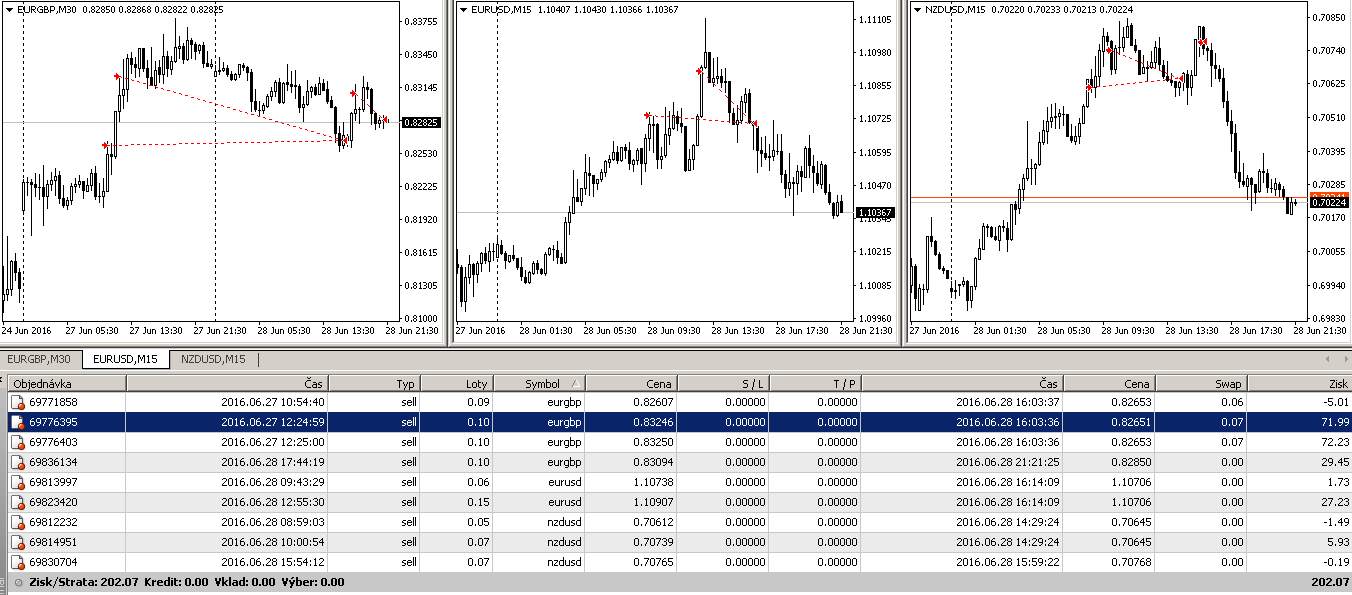Image resolution: width=1352 pixels, height=595 pixels.
Task: Open the EURUSD,M15 chart title triangle
Action: [463, 9]
